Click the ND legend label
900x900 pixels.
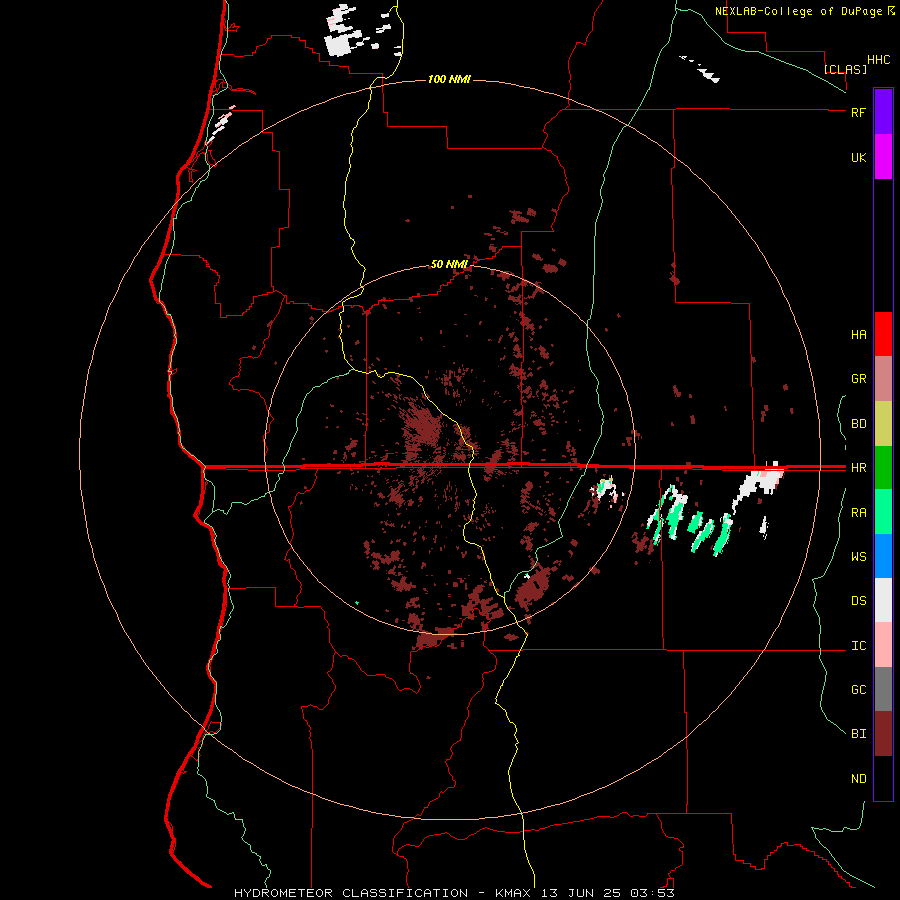858,779
